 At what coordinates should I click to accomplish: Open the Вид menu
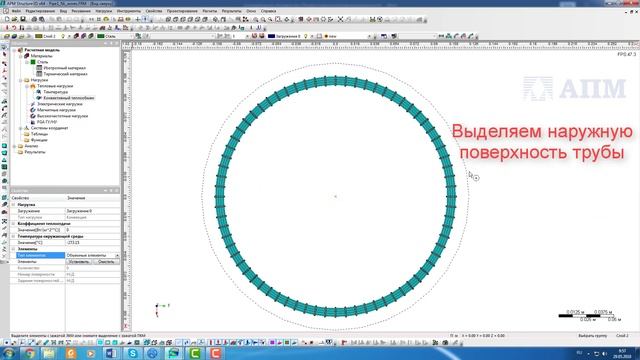(x=63, y=11)
